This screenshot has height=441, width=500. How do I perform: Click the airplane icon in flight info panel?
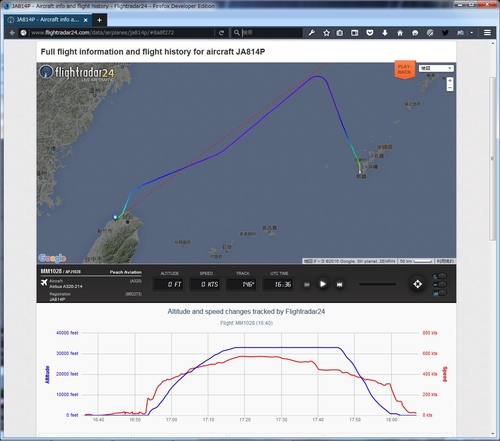tap(44, 283)
